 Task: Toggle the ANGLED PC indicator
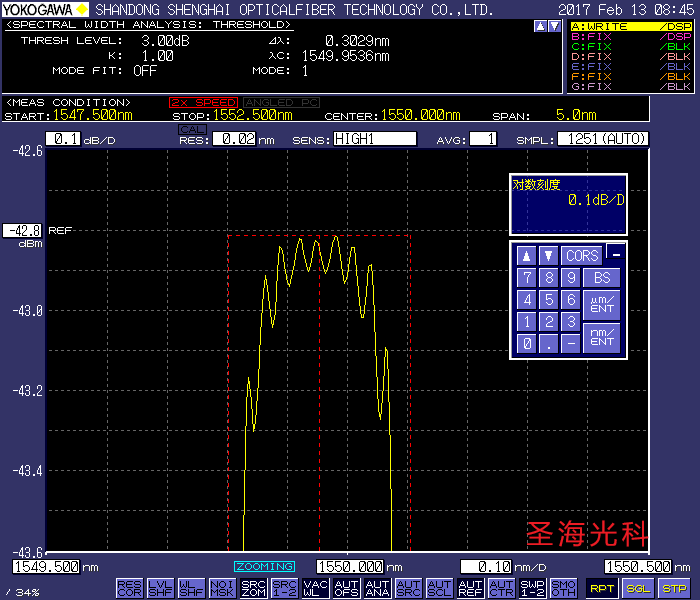tap(281, 103)
